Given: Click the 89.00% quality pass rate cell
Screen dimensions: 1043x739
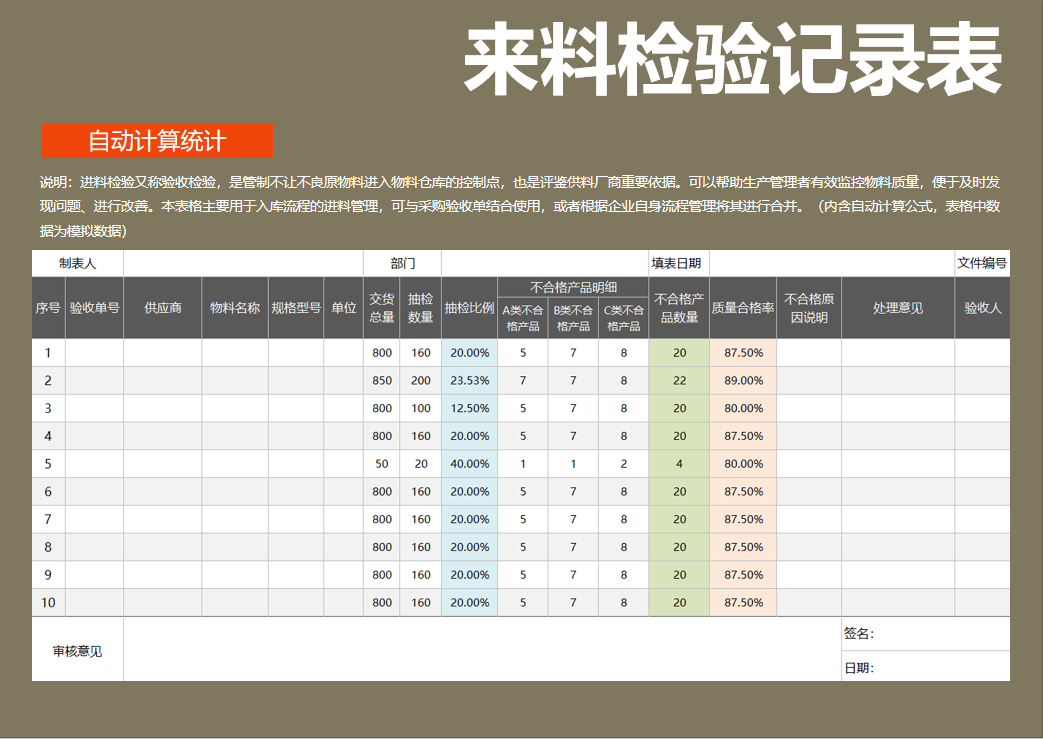Looking at the screenshot, I should tap(743, 381).
